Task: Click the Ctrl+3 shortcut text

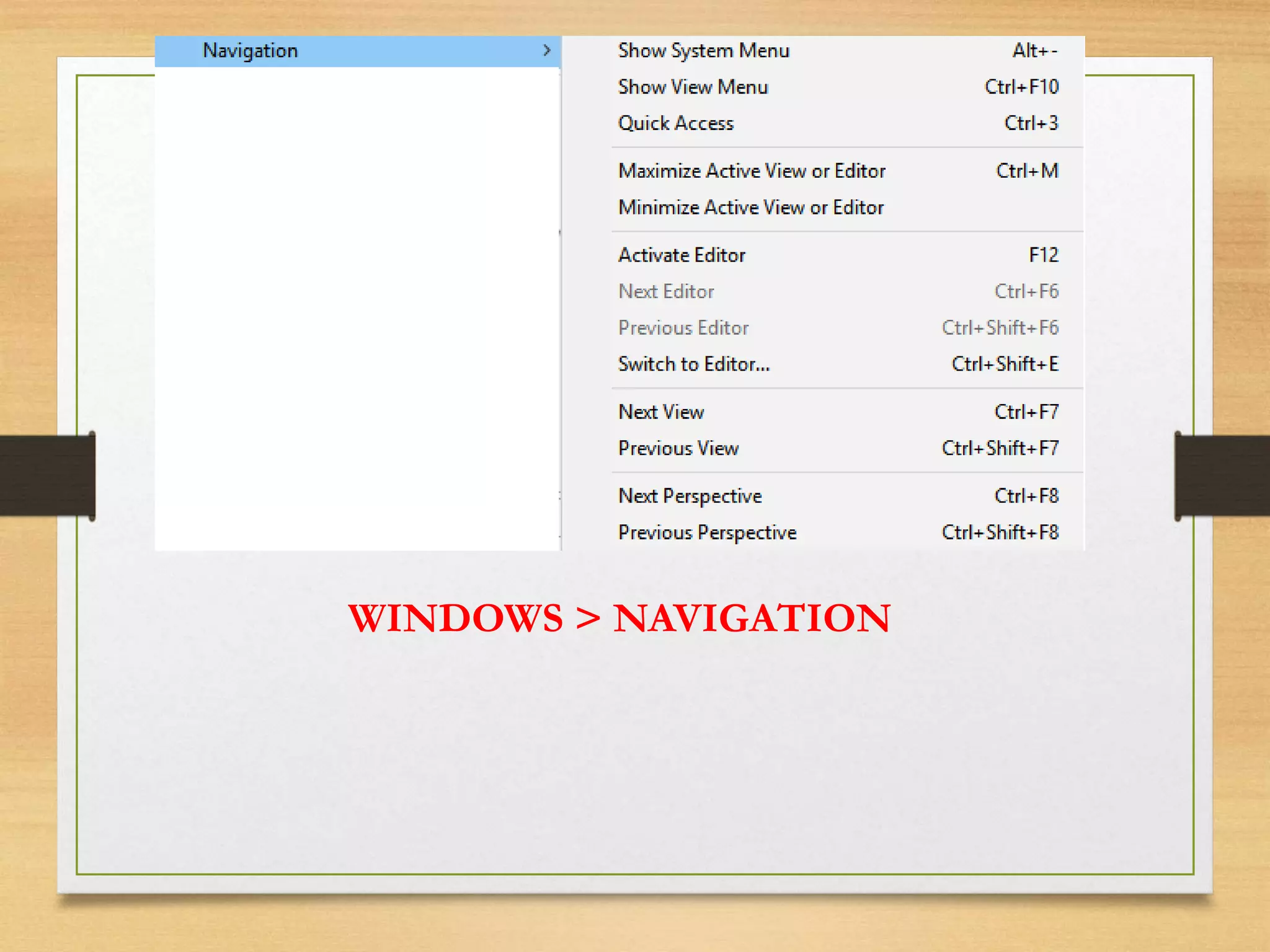Action: click(x=1031, y=123)
